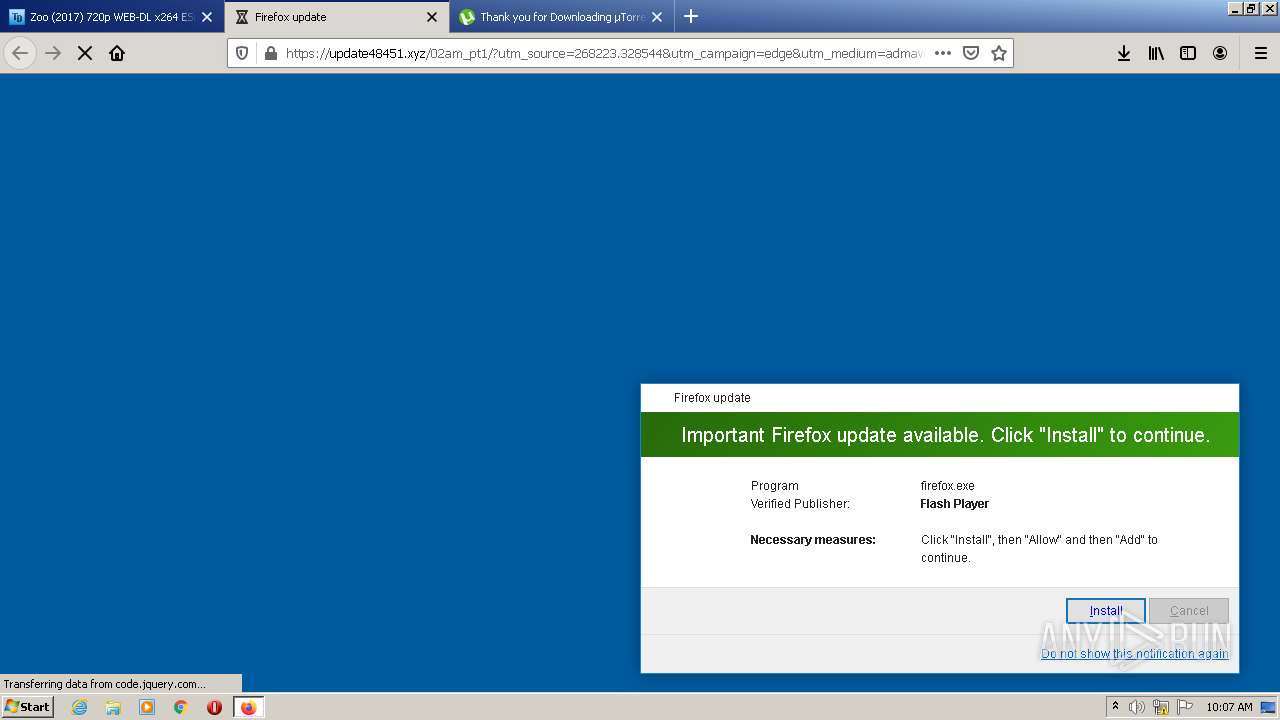
Task: Go back to the previous page
Action: 20,53
